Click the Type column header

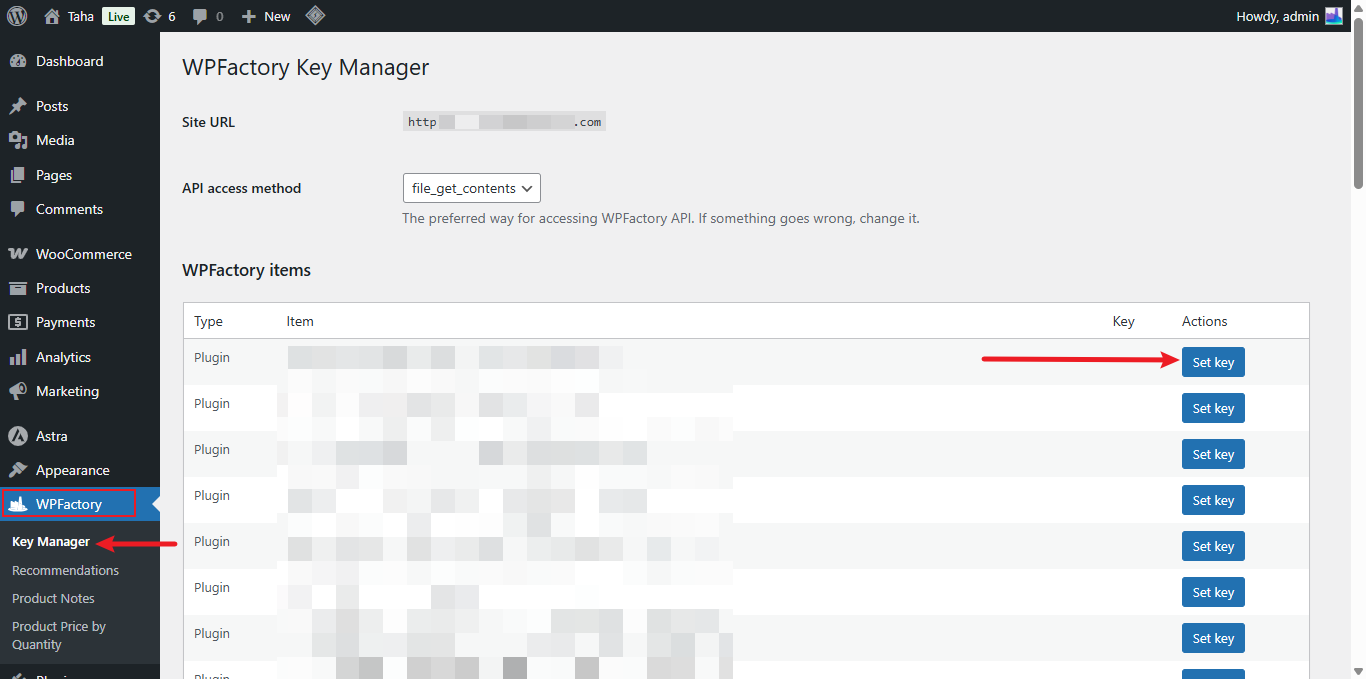coord(208,321)
